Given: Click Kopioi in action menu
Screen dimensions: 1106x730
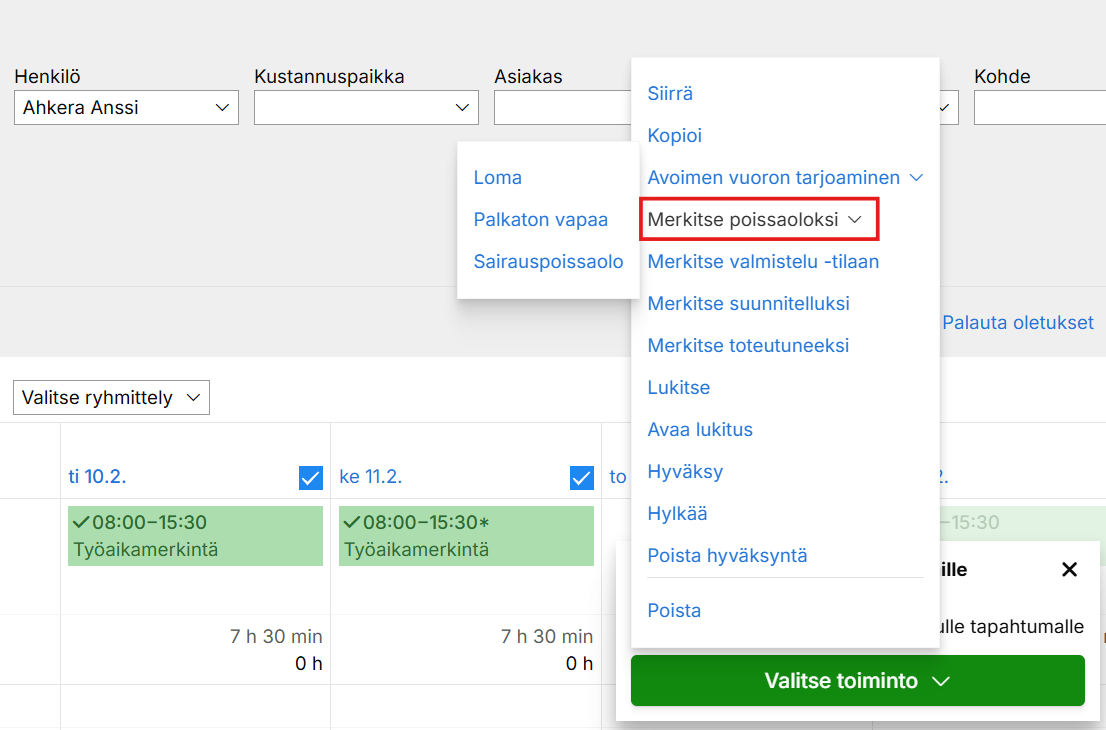Looking at the screenshot, I should click(675, 136).
